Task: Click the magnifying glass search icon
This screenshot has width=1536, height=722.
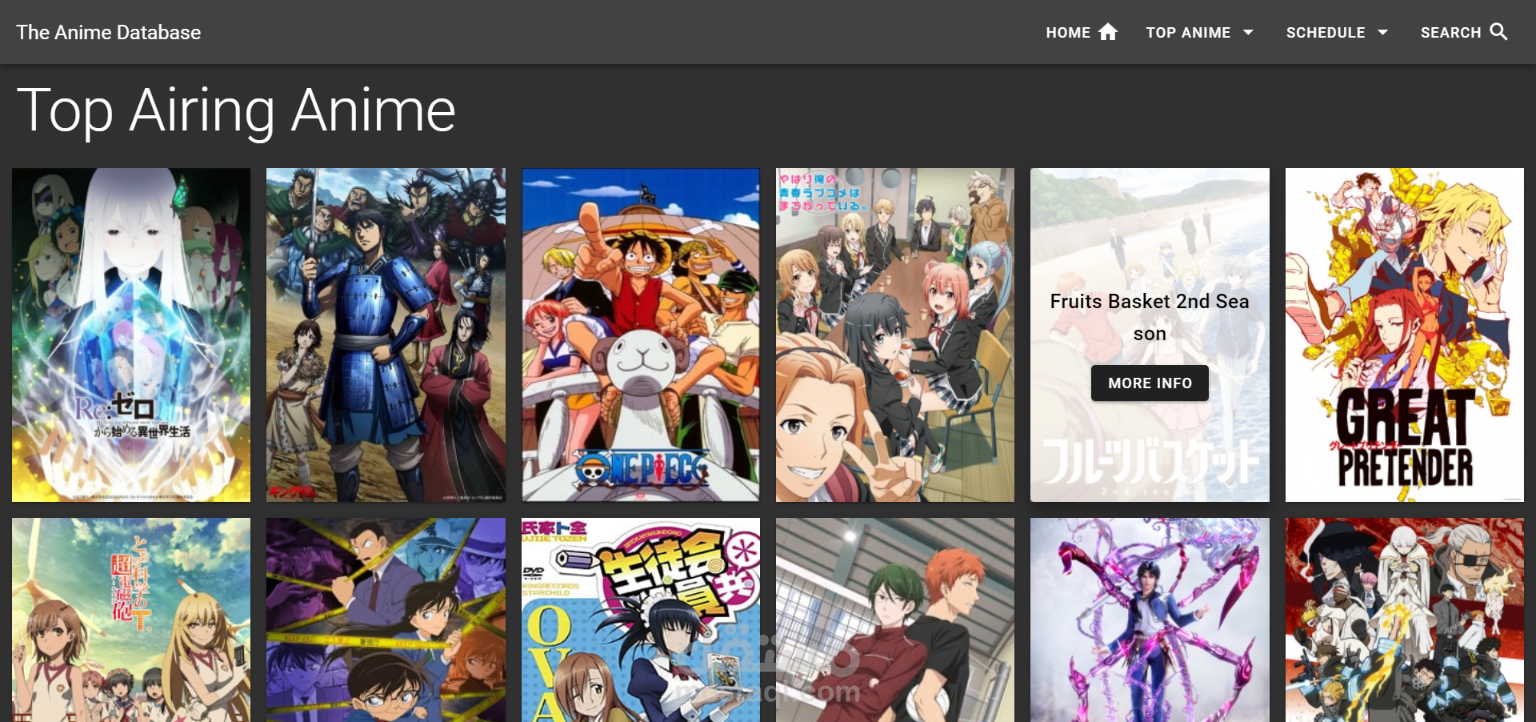Action: 1498,32
